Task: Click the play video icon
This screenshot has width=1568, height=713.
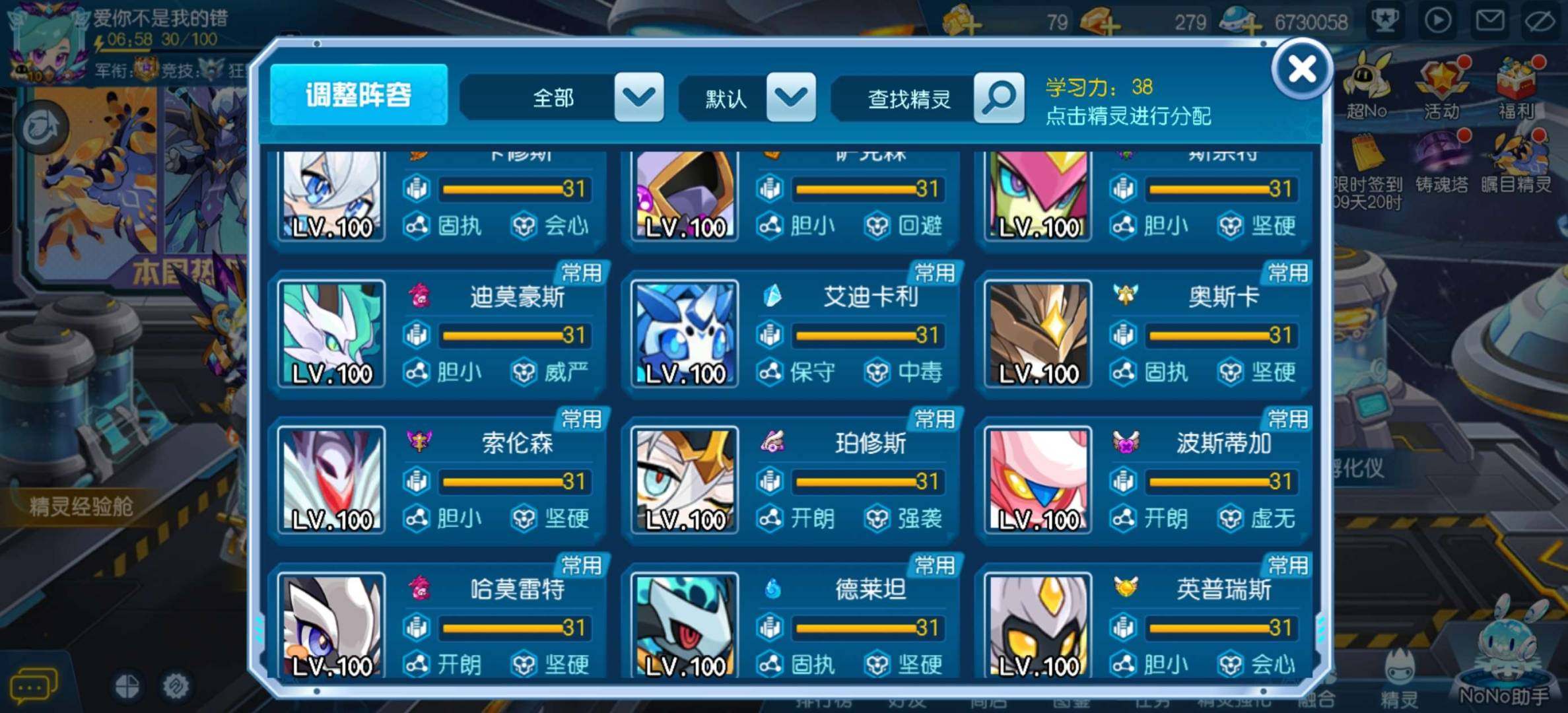Action: point(1437,20)
